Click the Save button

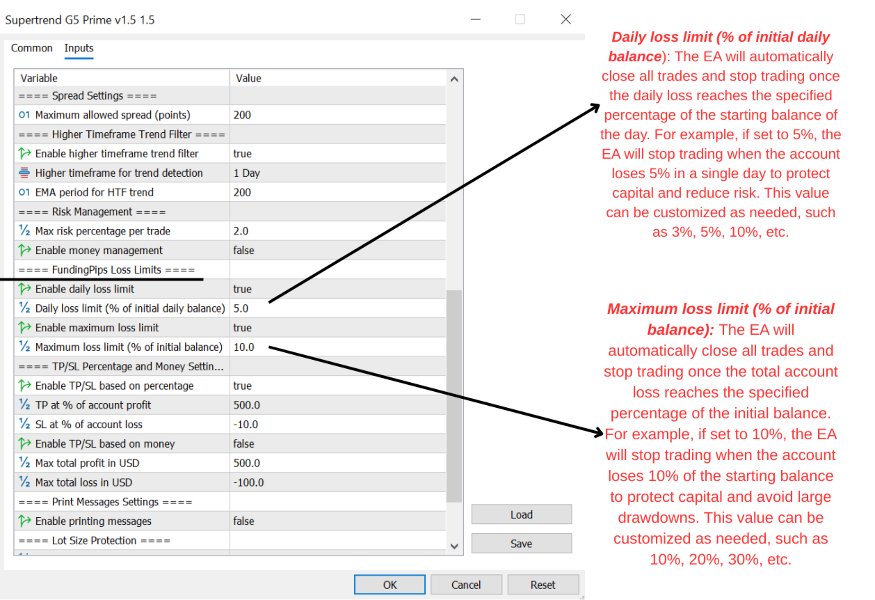[521, 543]
